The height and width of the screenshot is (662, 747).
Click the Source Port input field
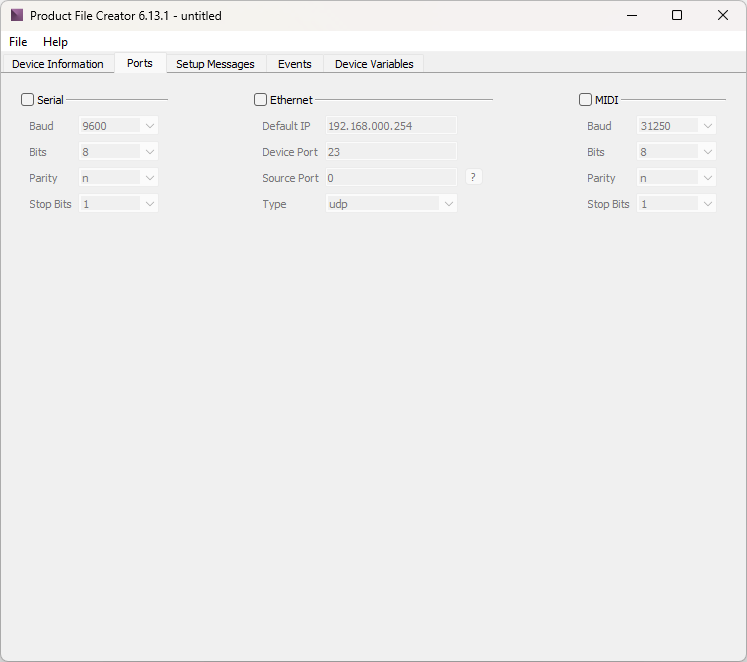point(390,178)
